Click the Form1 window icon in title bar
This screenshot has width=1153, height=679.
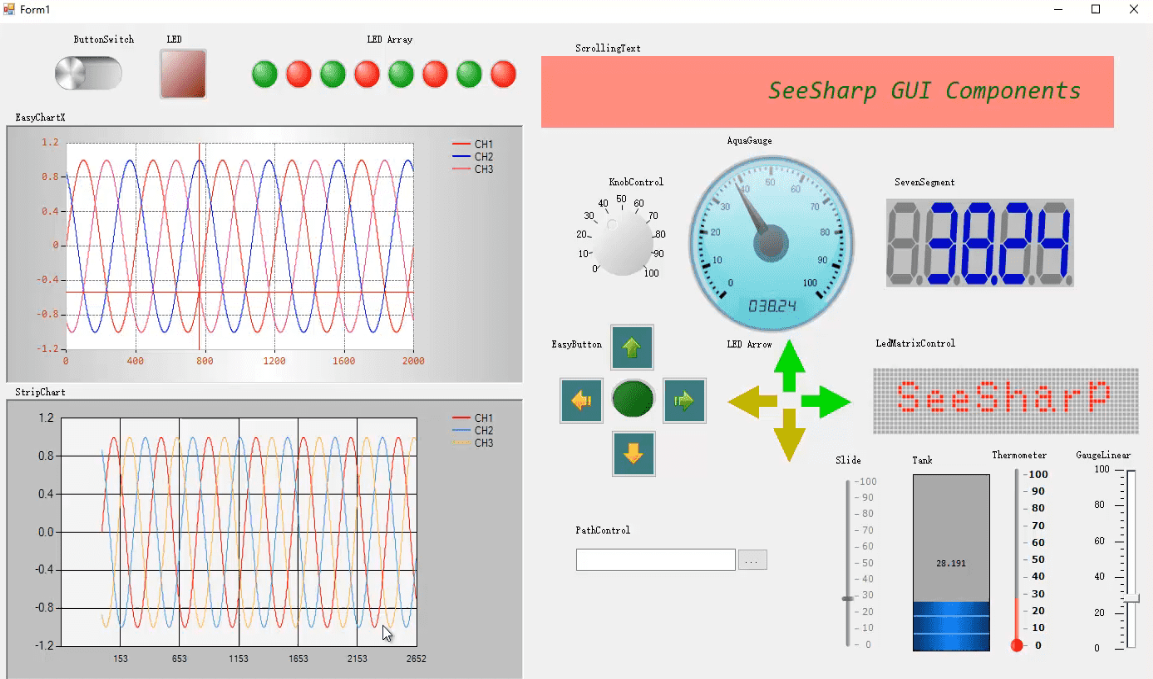point(10,9)
